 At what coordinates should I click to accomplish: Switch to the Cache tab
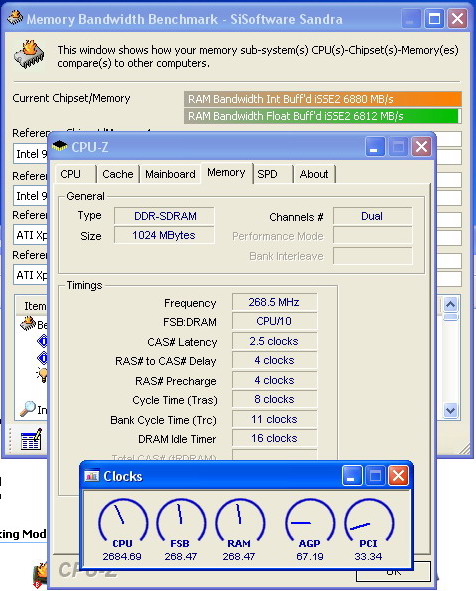coord(118,174)
